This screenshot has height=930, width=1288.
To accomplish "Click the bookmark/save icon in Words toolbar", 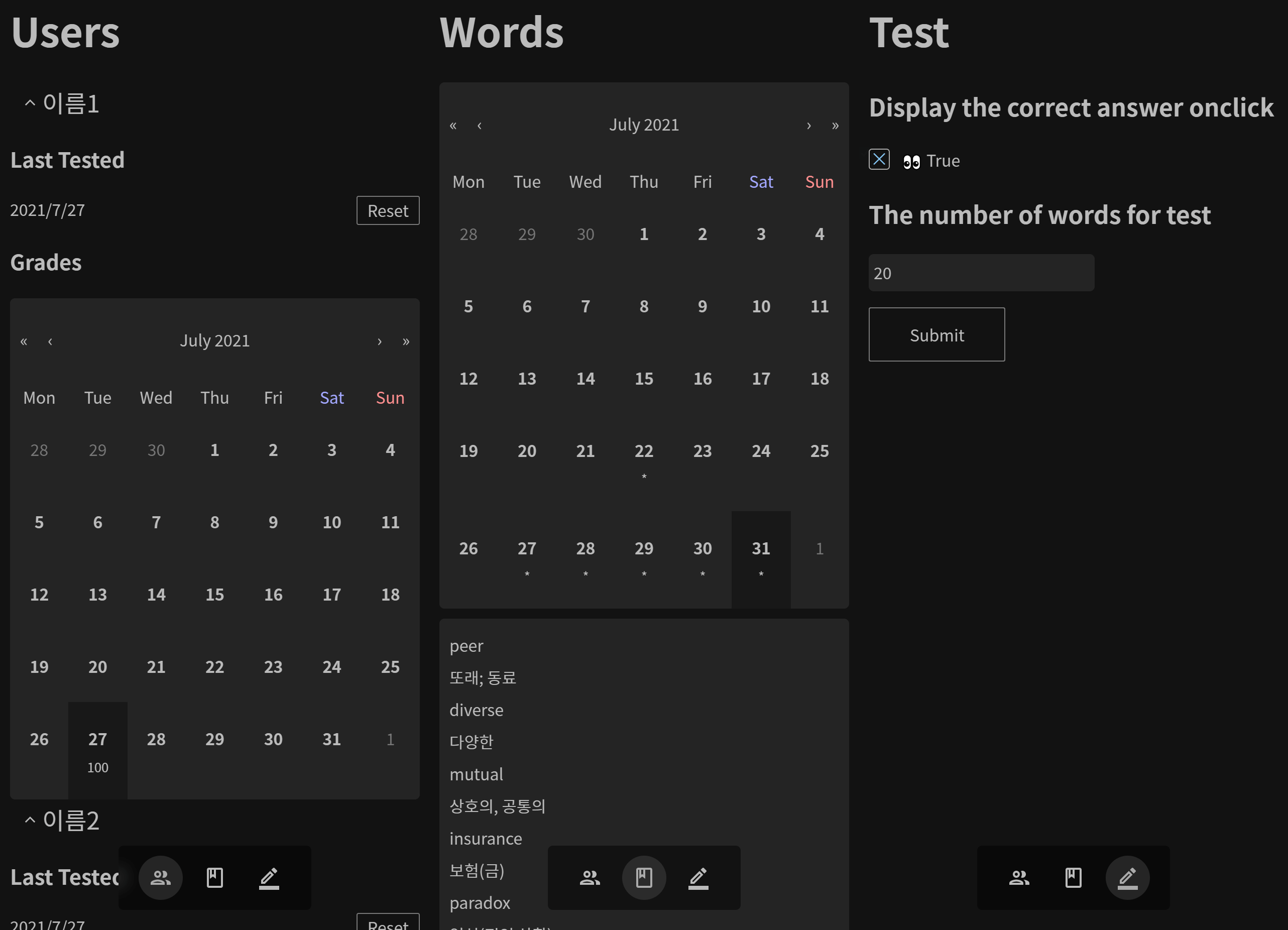I will tap(644, 878).
